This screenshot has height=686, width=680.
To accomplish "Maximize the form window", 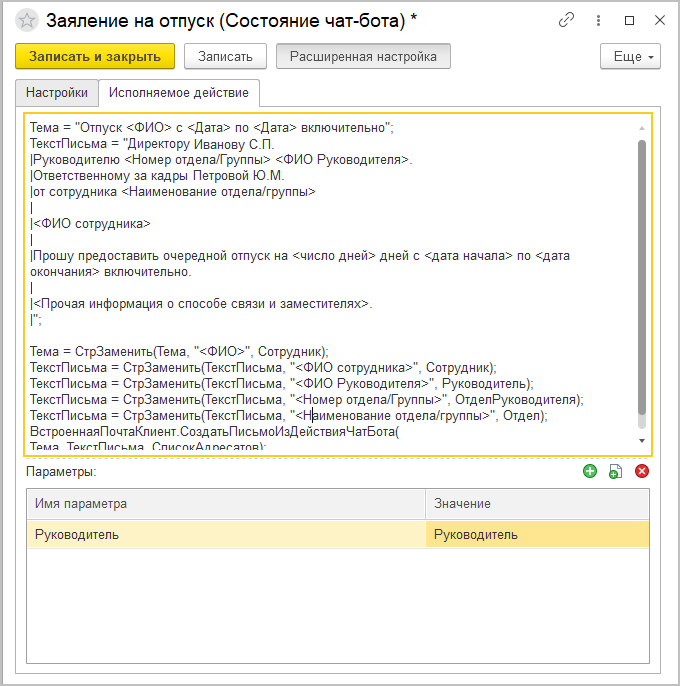I will tap(629, 20).
